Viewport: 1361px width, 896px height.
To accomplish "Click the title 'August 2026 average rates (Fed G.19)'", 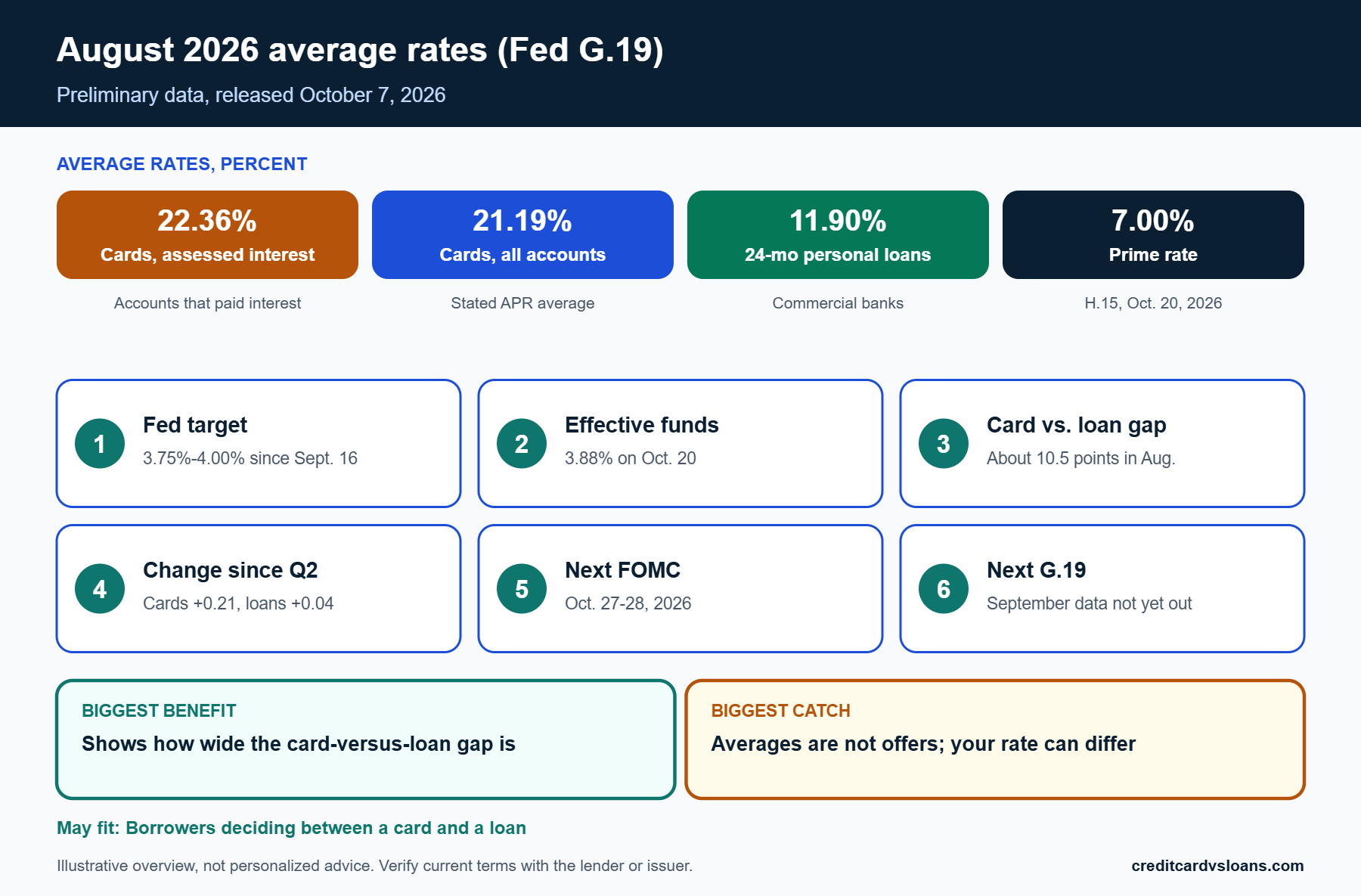I will pyautogui.click(x=360, y=50).
